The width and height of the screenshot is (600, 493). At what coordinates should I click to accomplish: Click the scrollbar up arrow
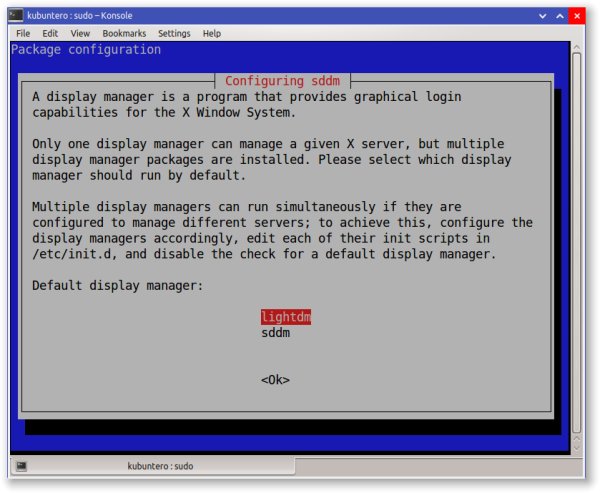click(577, 47)
